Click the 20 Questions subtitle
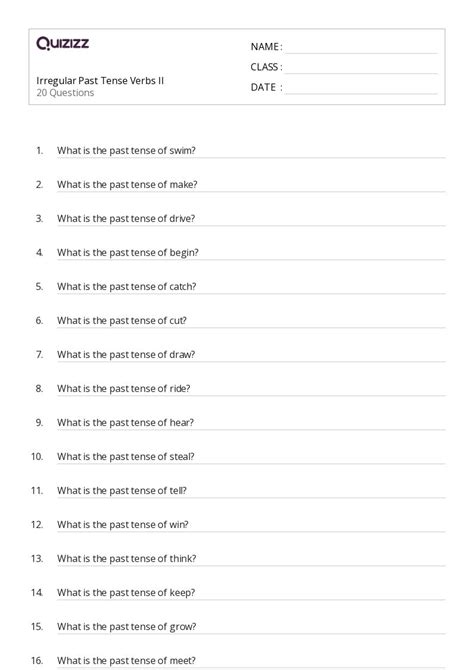Screen dimensions: 474x670 65,93
